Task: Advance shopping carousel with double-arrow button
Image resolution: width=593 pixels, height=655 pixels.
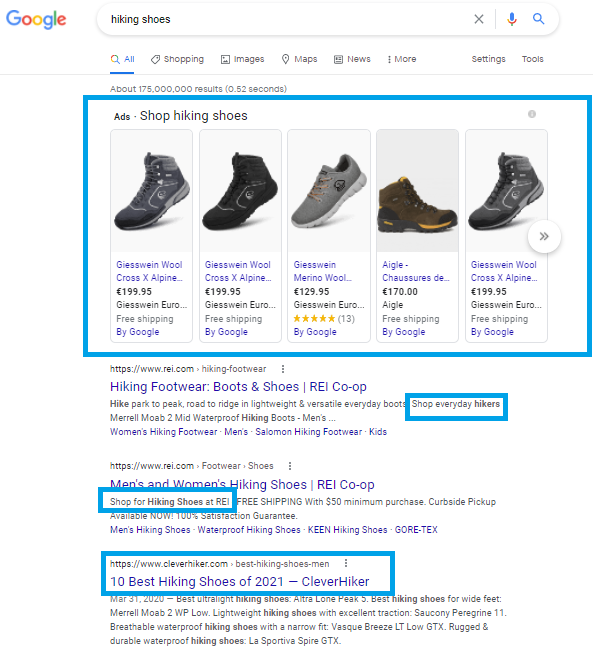Action: click(x=544, y=236)
